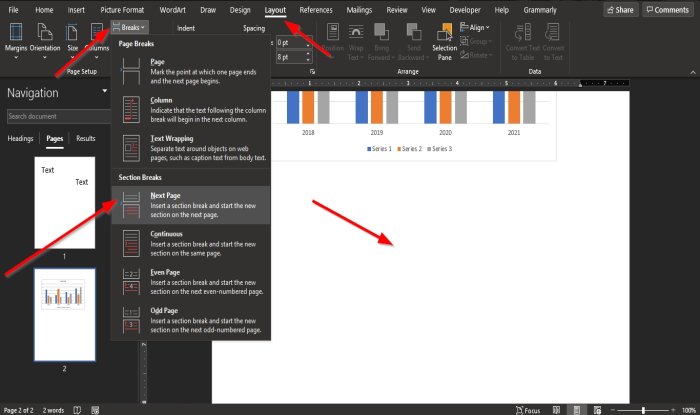
Task: Open the Mailings tab
Action: click(359, 10)
